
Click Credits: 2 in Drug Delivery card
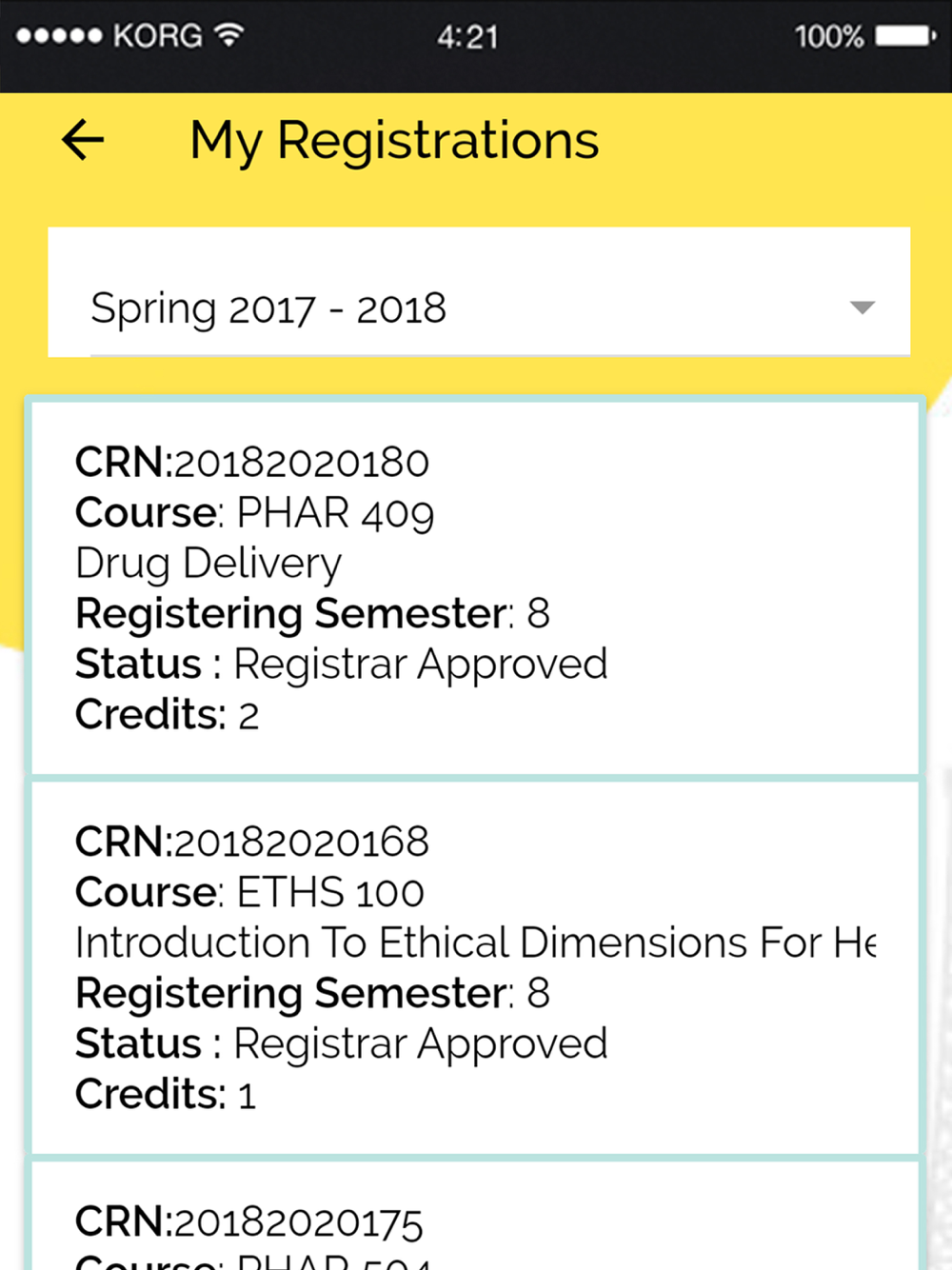click(x=168, y=714)
